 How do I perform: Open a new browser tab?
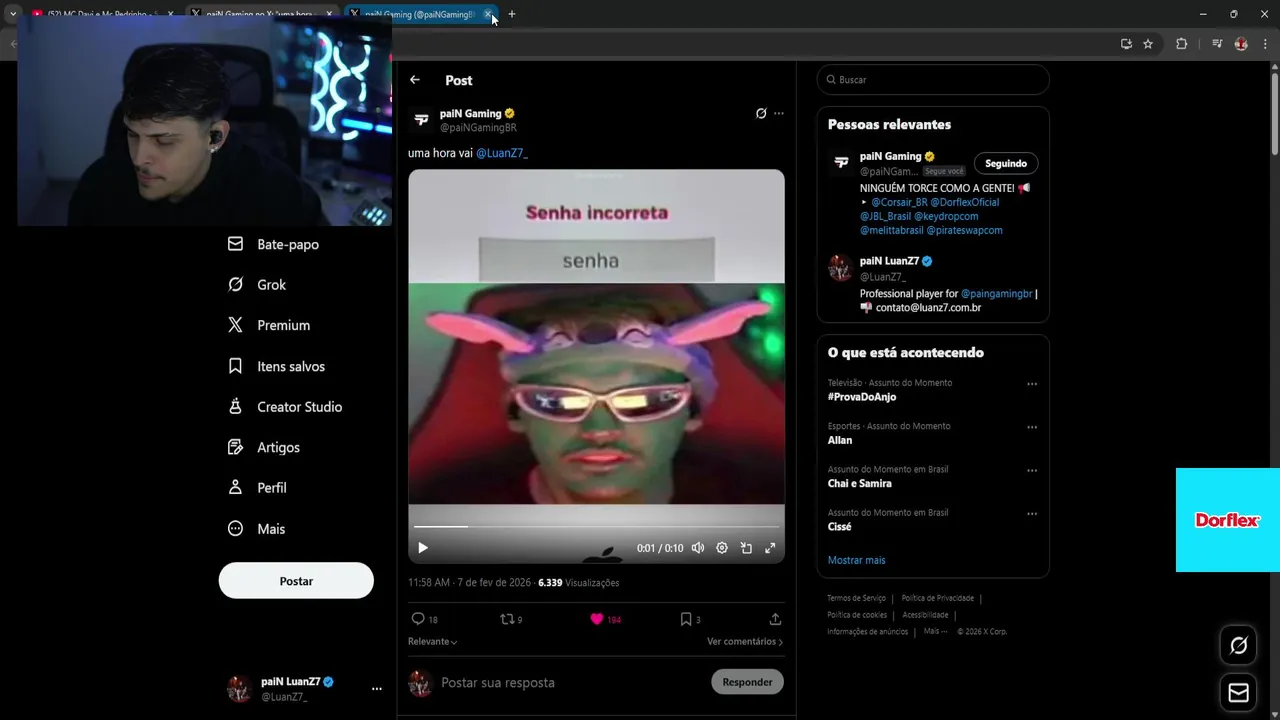[x=512, y=14]
